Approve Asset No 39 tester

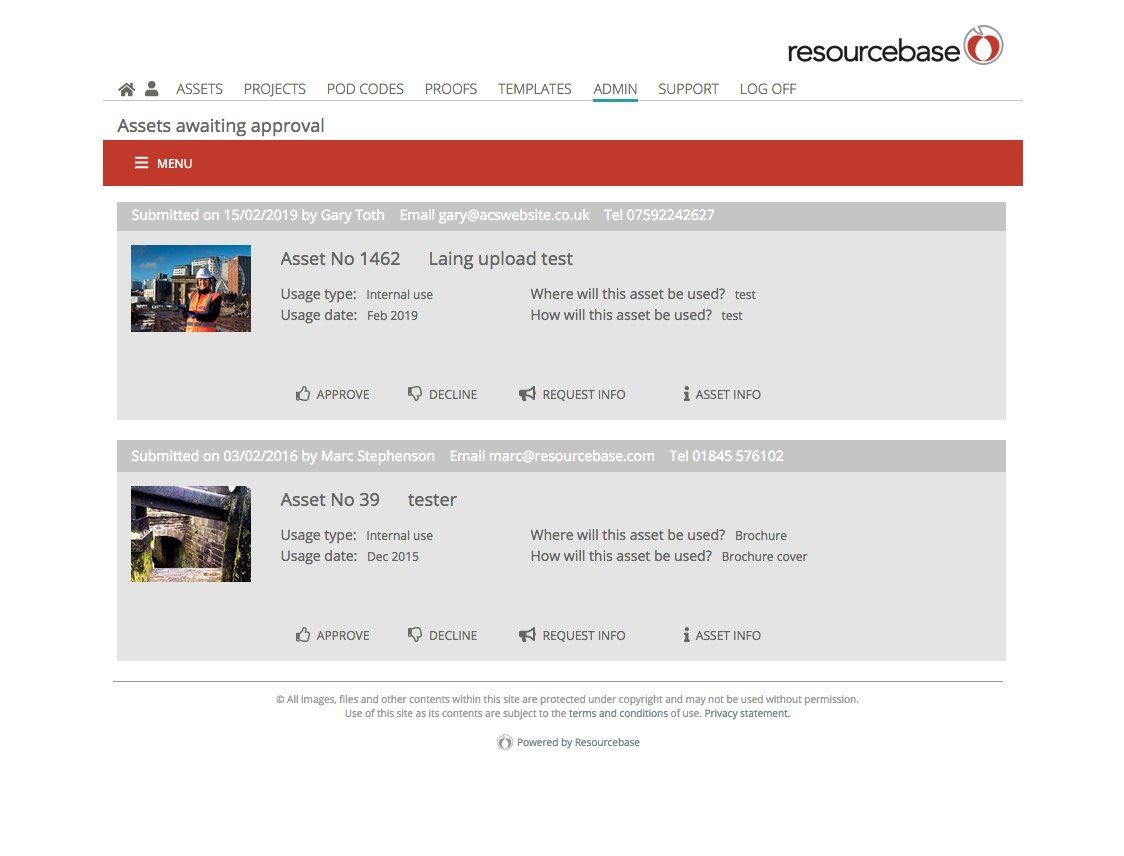click(x=333, y=635)
